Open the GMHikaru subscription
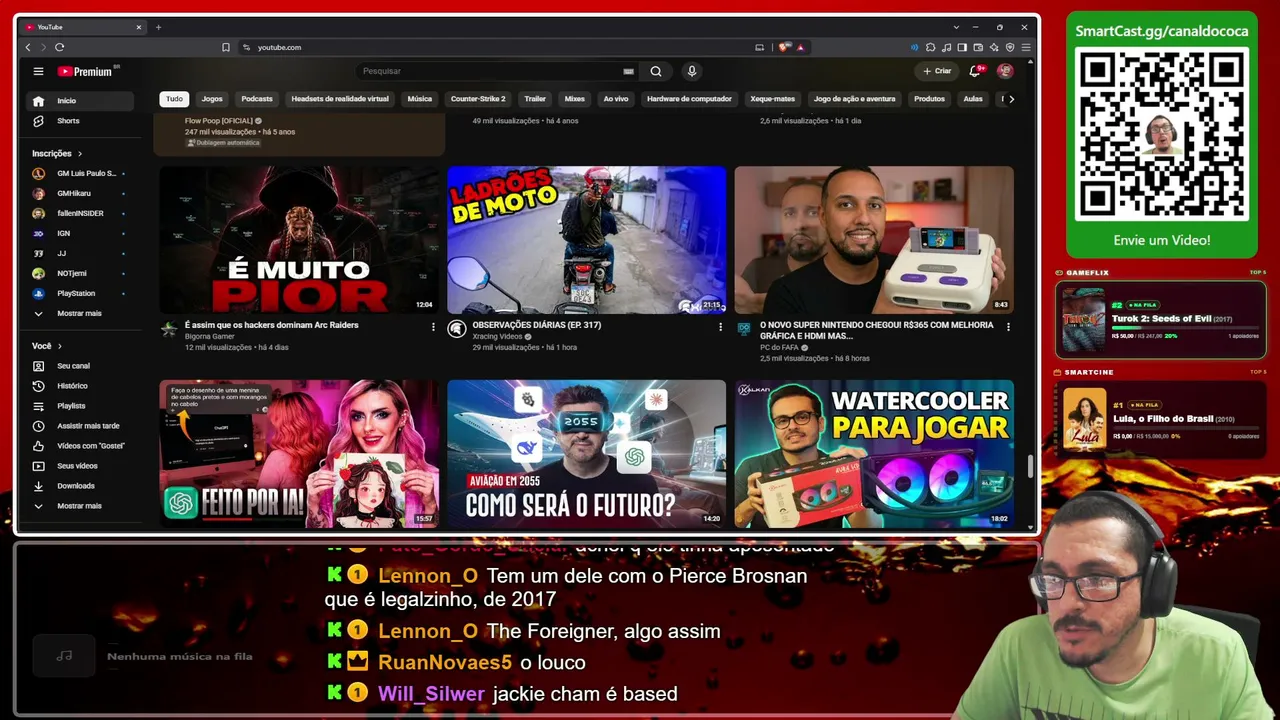 [x=80, y=194]
